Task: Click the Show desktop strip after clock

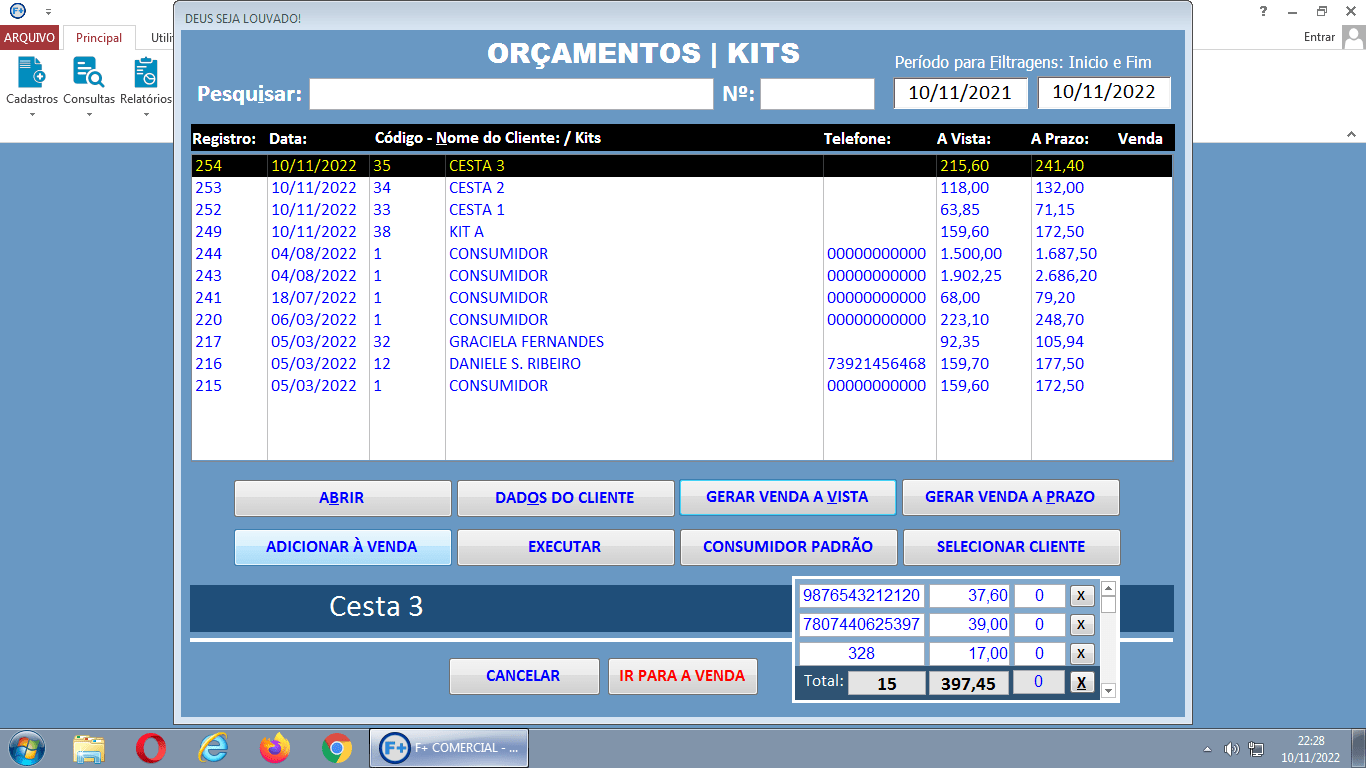Action: pyautogui.click(x=1358, y=748)
